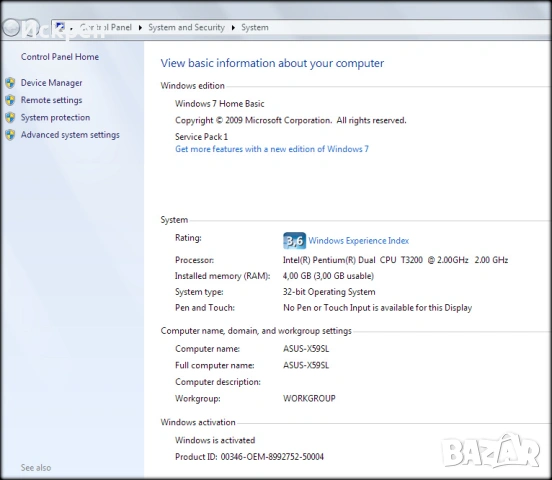This screenshot has height=480, width=552.
Task: Click the Full computer name value ASUS-X59SL
Action: 306,365
